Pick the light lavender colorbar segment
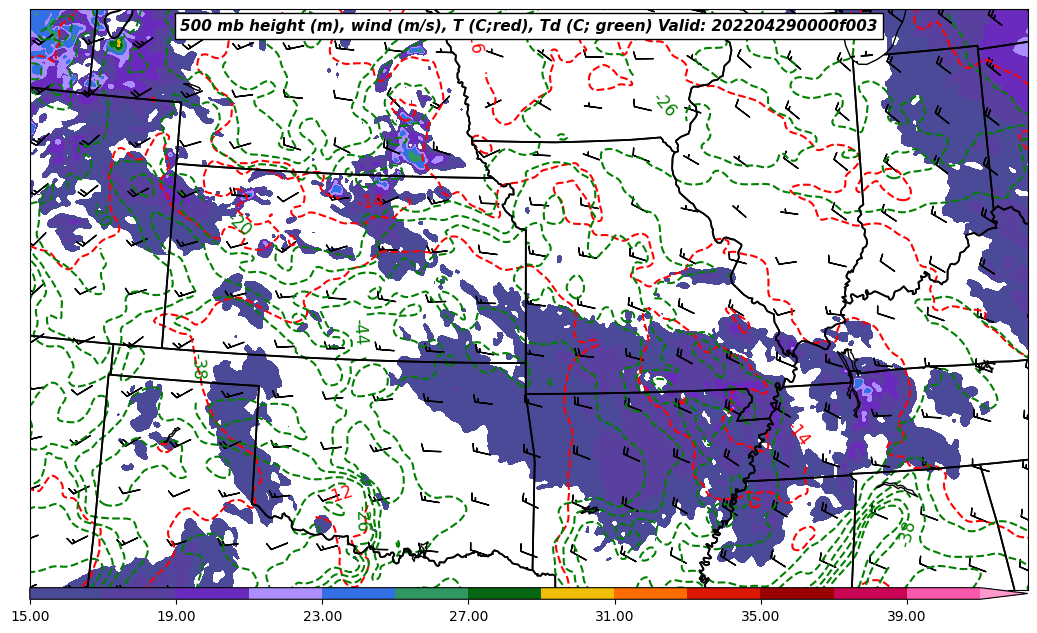Image resolution: width=1037 pixels, height=633 pixels. click(285, 593)
